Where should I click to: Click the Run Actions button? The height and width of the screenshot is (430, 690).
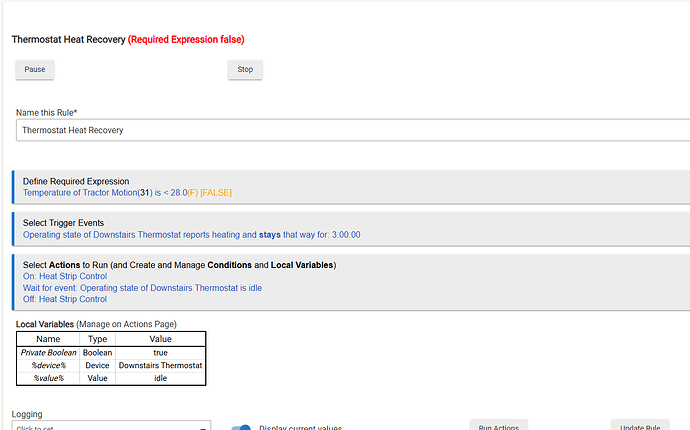499,426
